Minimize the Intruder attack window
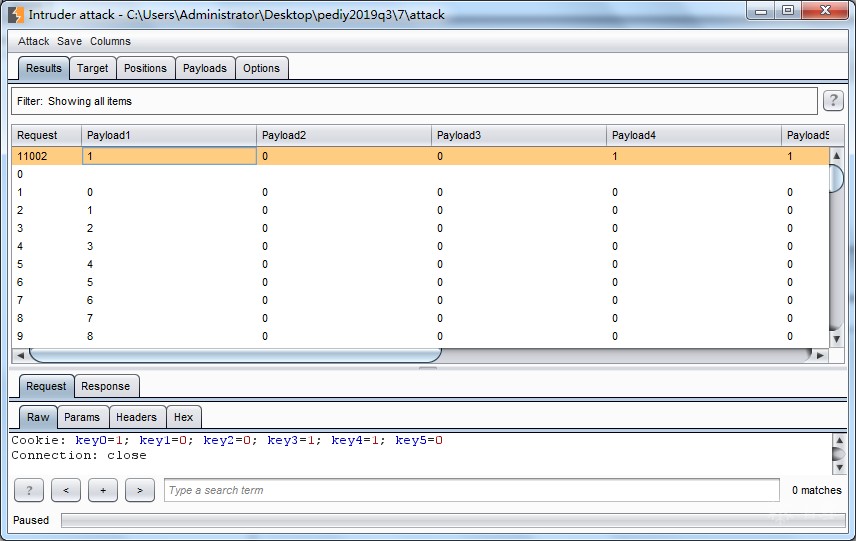The height and width of the screenshot is (541, 856). tap(761, 11)
